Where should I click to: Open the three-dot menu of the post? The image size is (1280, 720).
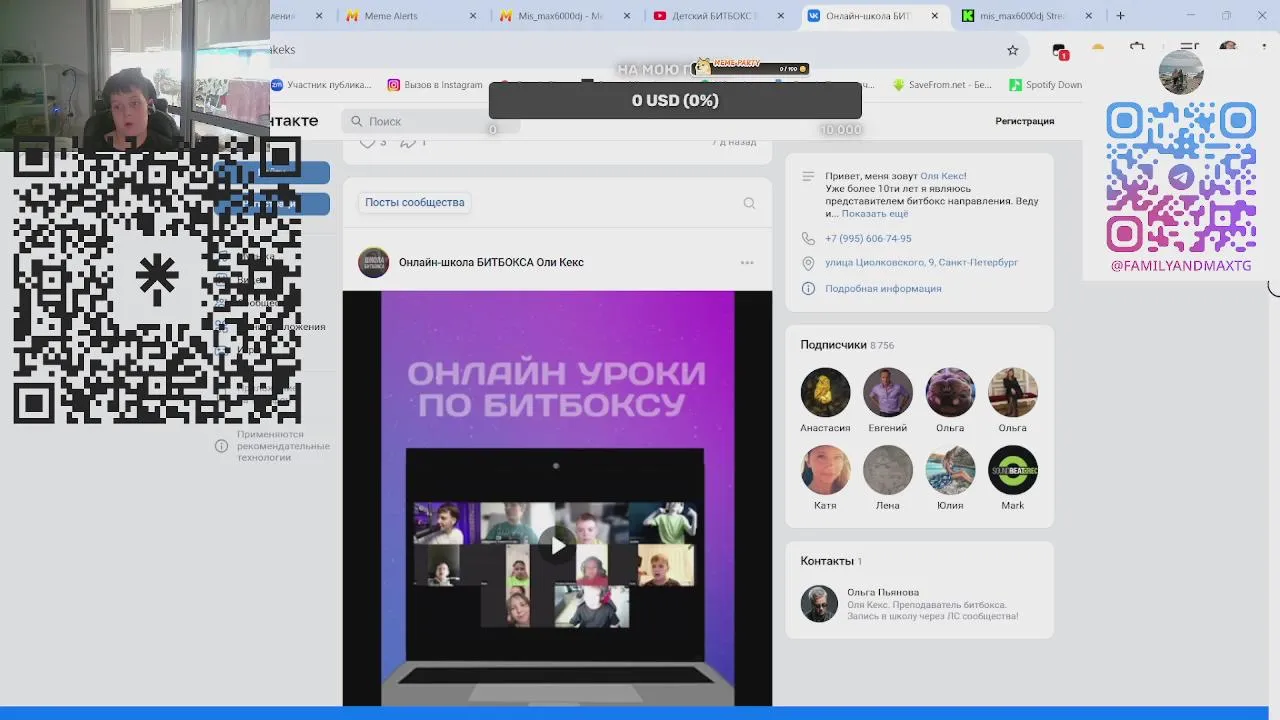(x=747, y=262)
